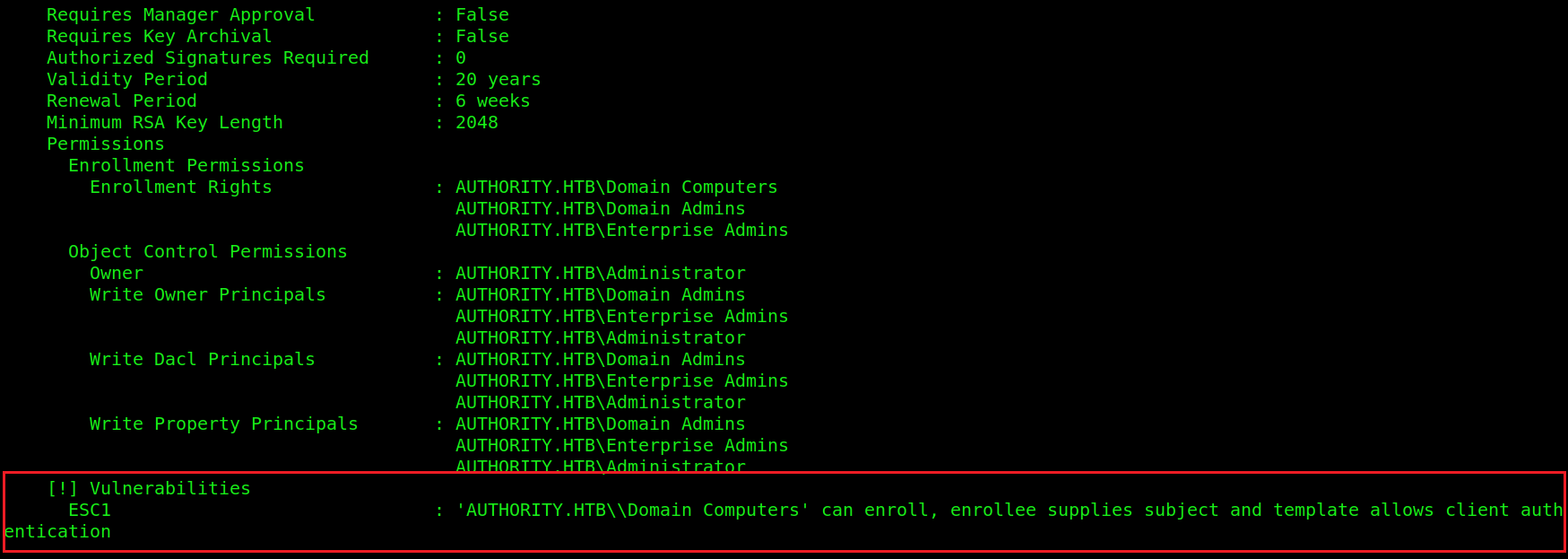Click the "Write Dacl Principals" label

point(202,360)
